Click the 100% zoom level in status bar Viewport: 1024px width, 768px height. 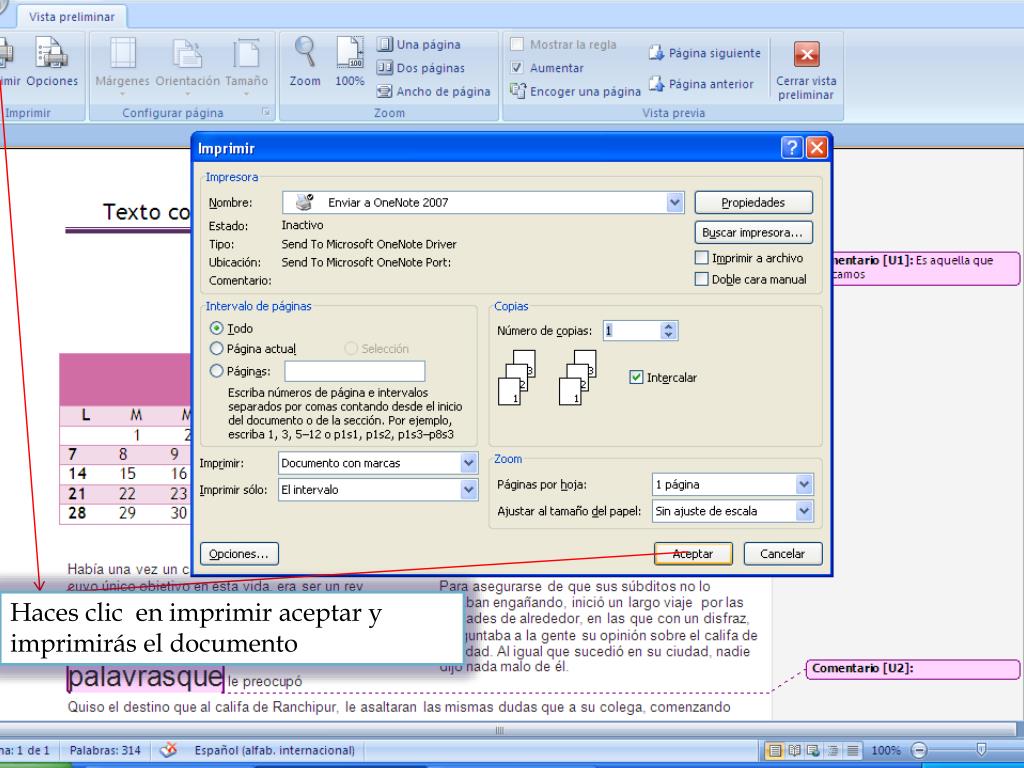point(886,750)
